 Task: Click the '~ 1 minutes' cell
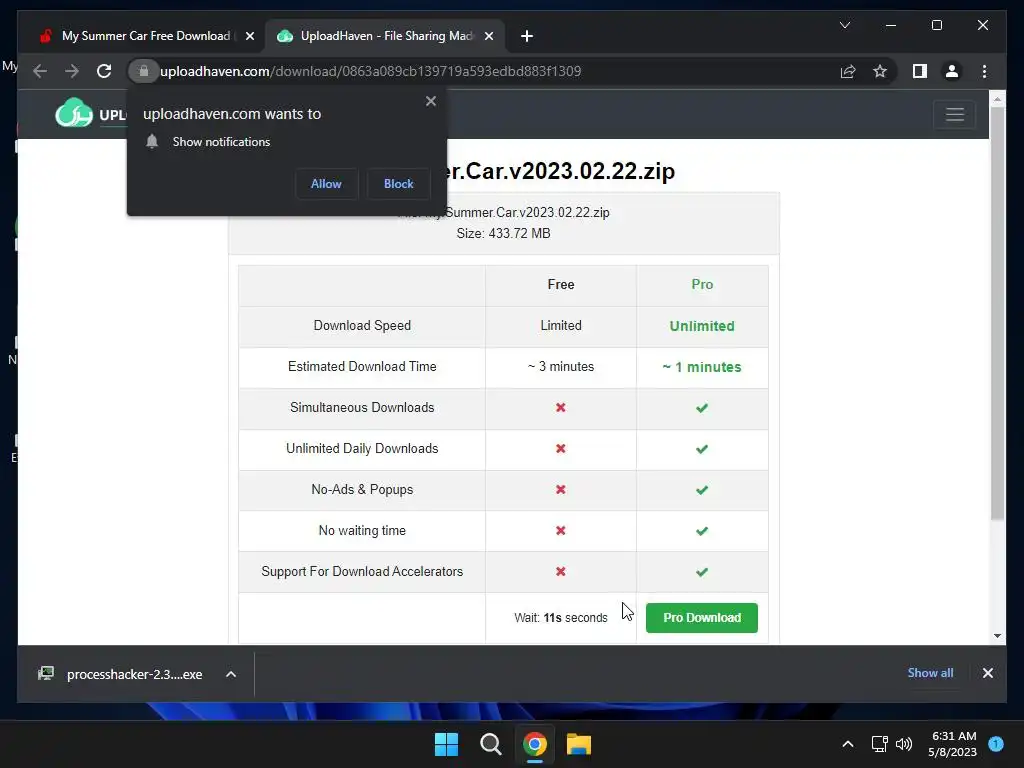702,367
